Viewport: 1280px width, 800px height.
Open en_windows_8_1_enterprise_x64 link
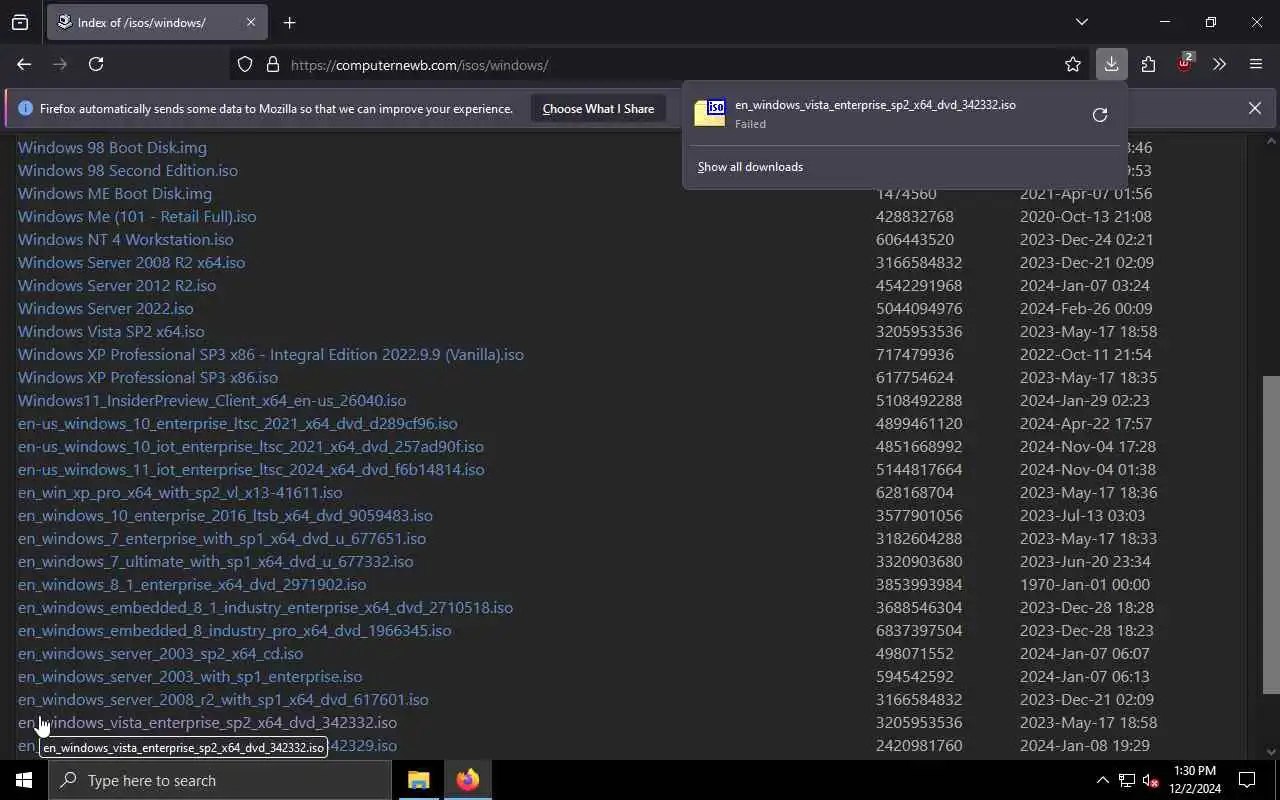(x=192, y=584)
